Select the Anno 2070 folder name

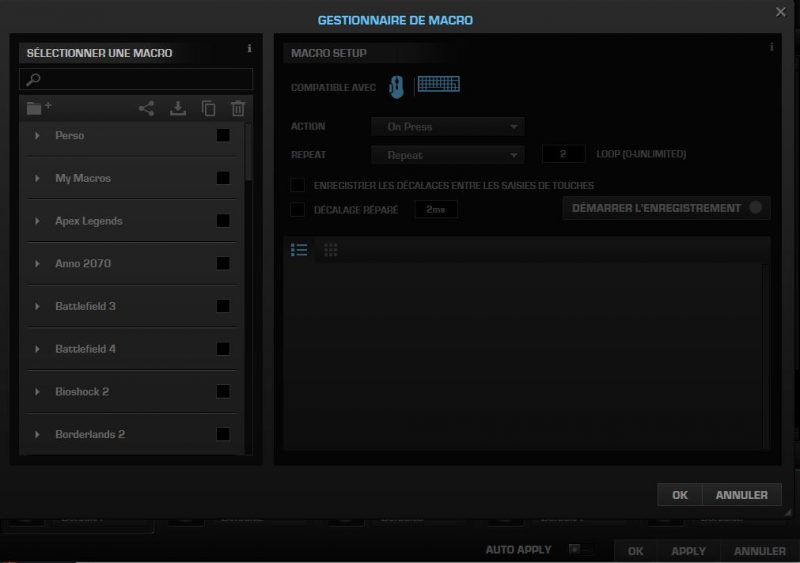pos(83,263)
